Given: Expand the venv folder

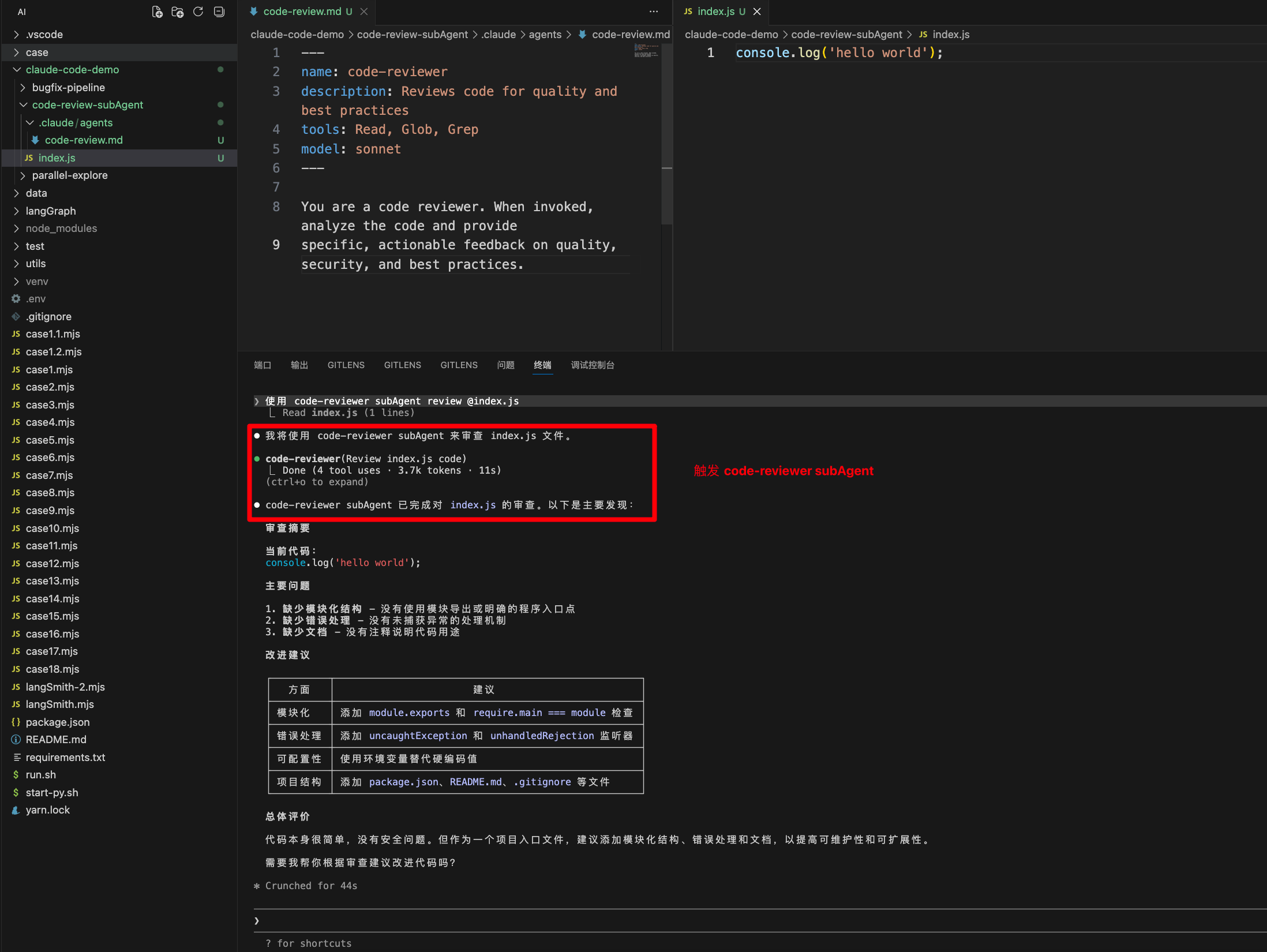Looking at the screenshot, I should [17, 282].
